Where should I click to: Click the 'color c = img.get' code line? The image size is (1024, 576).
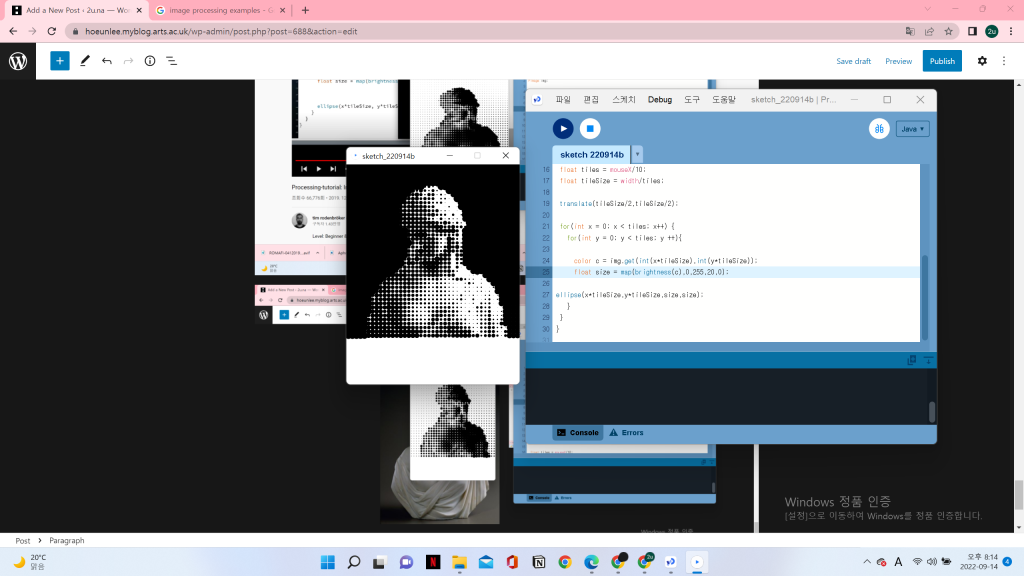[665, 261]
